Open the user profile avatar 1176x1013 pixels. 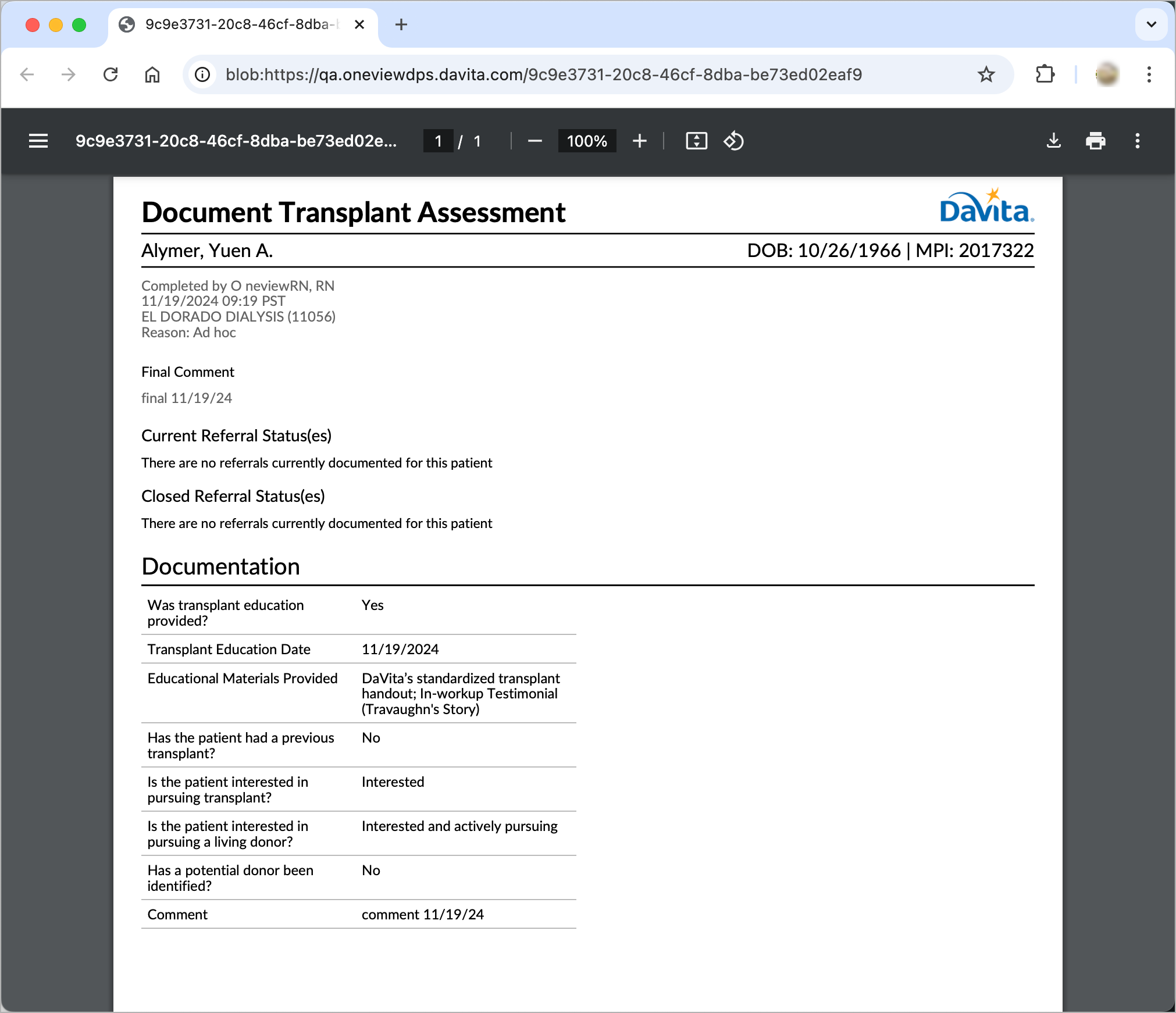point(1107,74)
